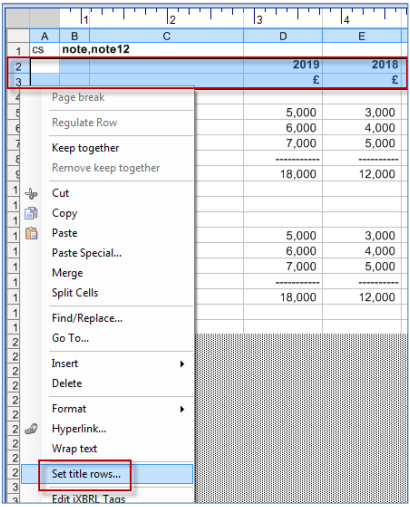Image resolution: width=410 pixels, height=507 pixels.
Task: Click Remove keep together entry
Action: [106, 168]
